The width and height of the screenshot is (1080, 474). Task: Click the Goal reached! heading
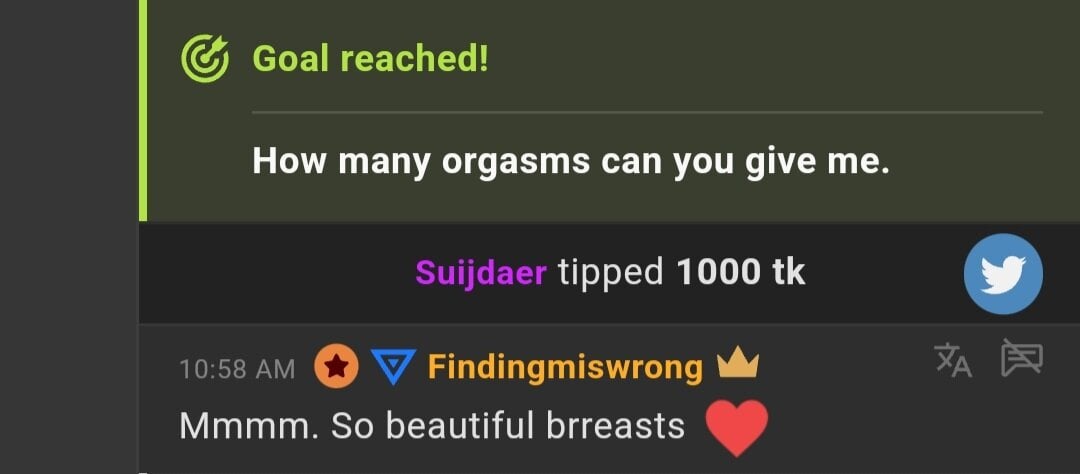[x=371, y=58]
